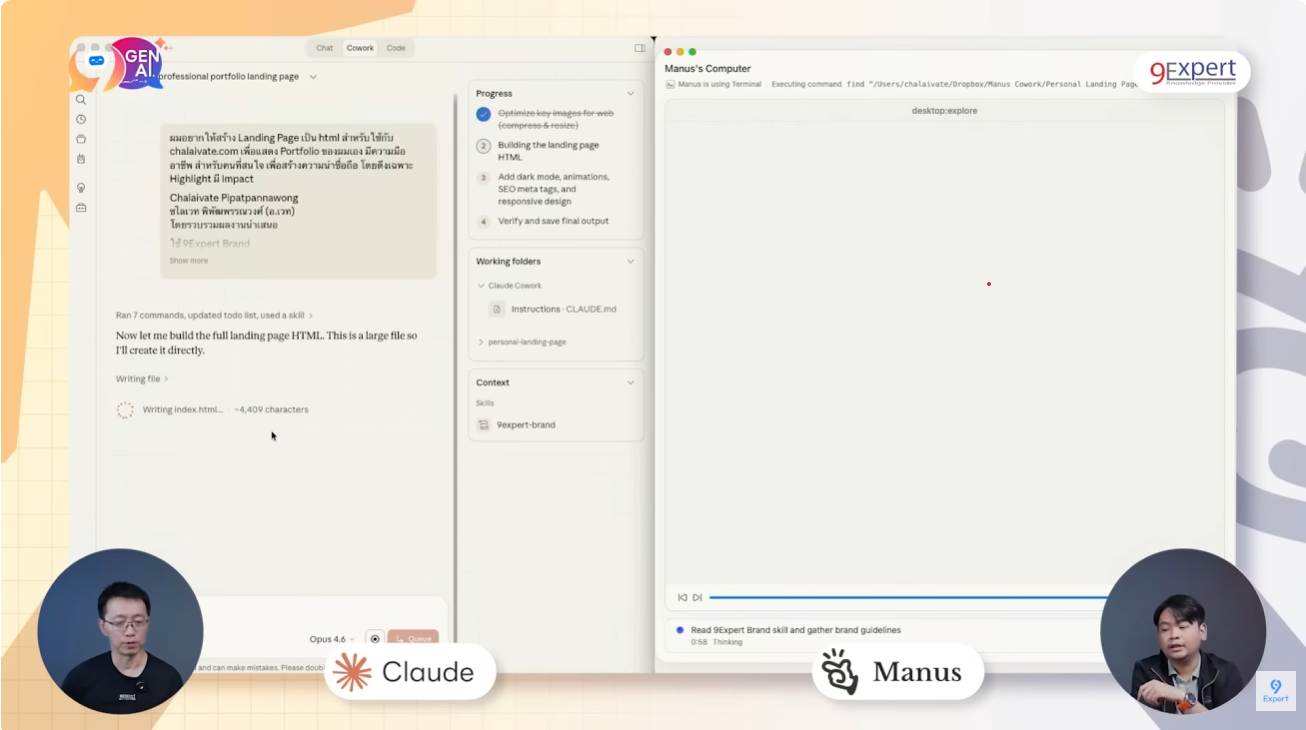Click the 'Writing index.html...' status row

pos(212,410)
